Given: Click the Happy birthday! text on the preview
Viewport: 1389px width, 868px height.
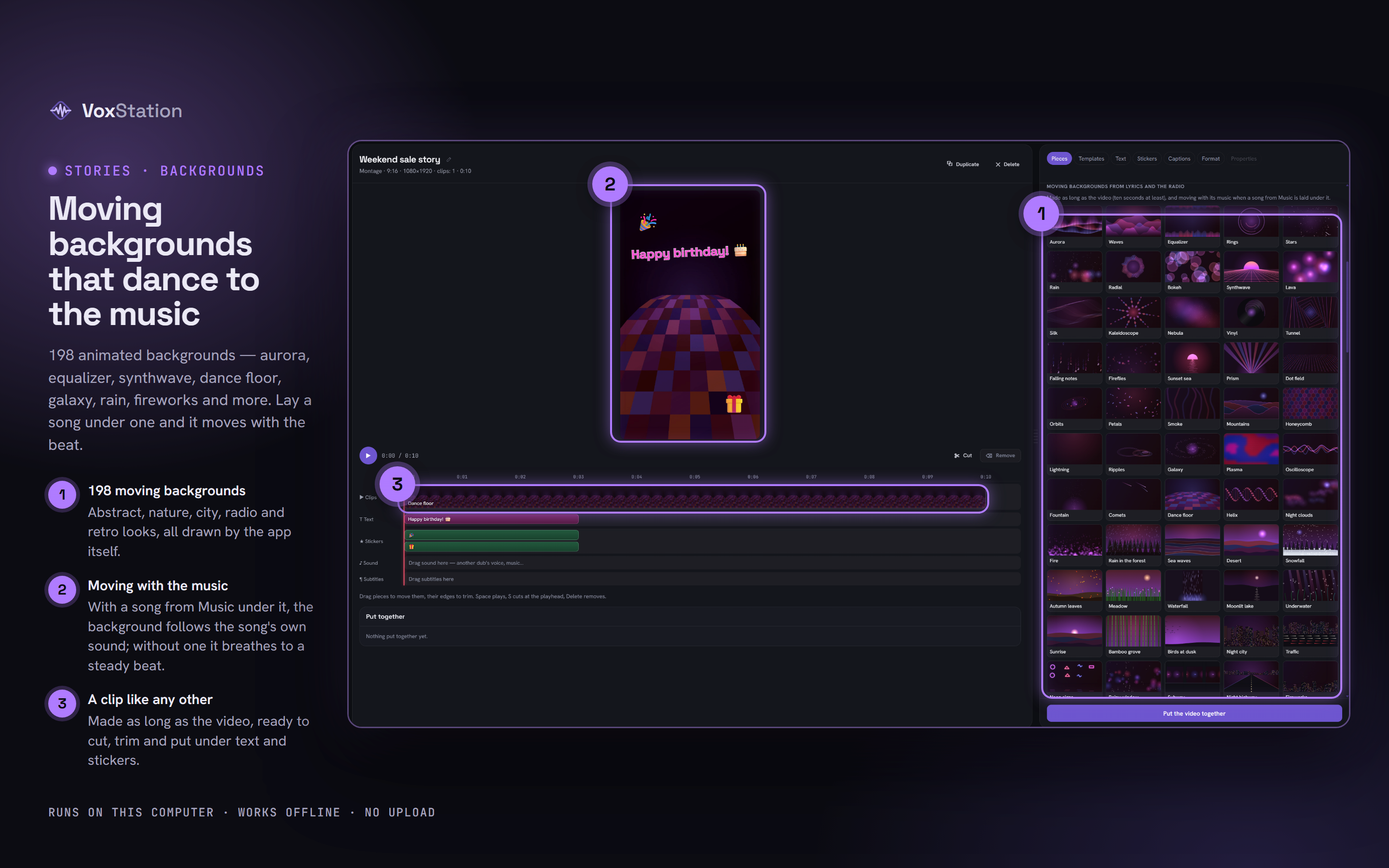Looking at the screenshot, I should [689, 252].
